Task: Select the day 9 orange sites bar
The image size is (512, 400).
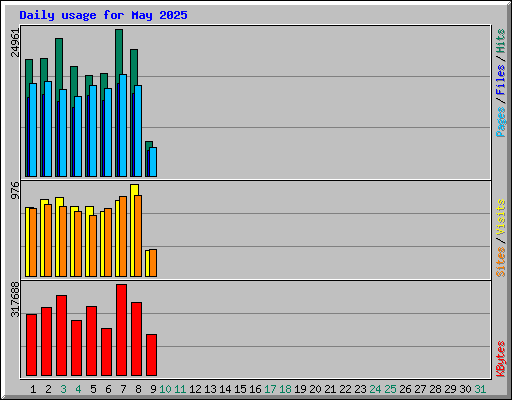Action: [x=153, y=263]
